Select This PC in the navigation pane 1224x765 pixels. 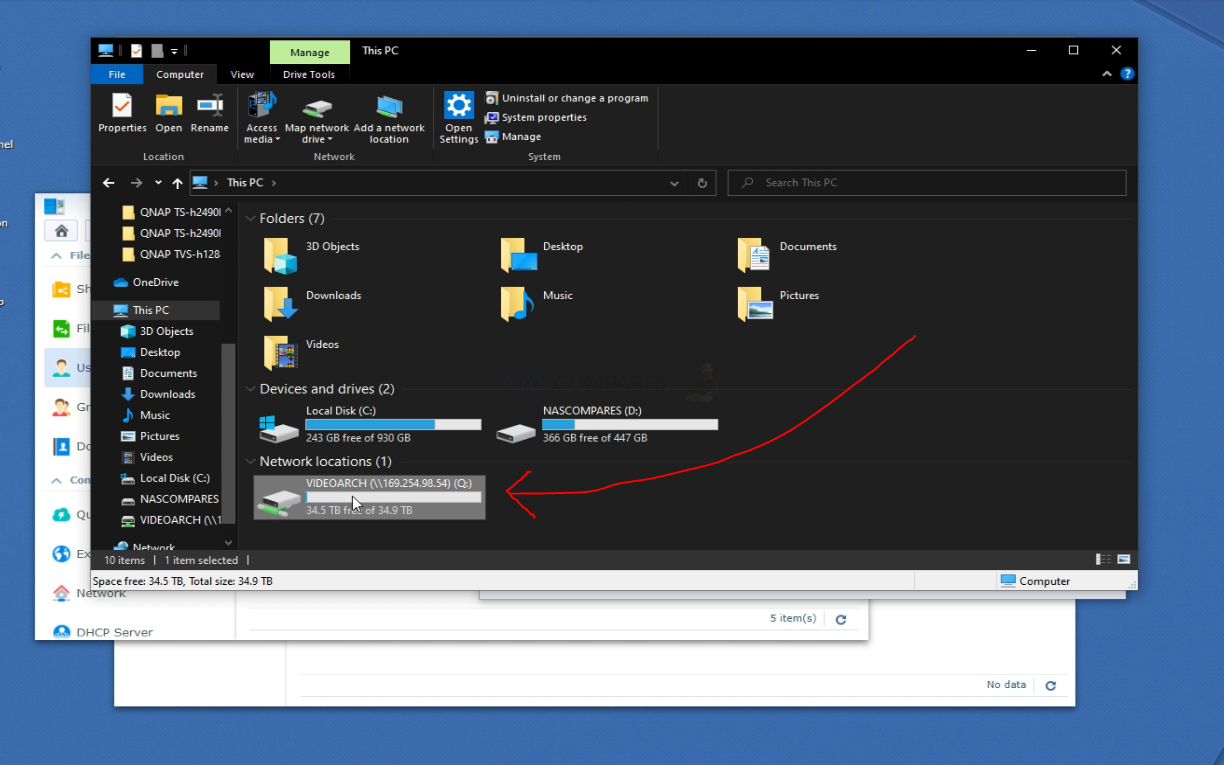[151, 310]
